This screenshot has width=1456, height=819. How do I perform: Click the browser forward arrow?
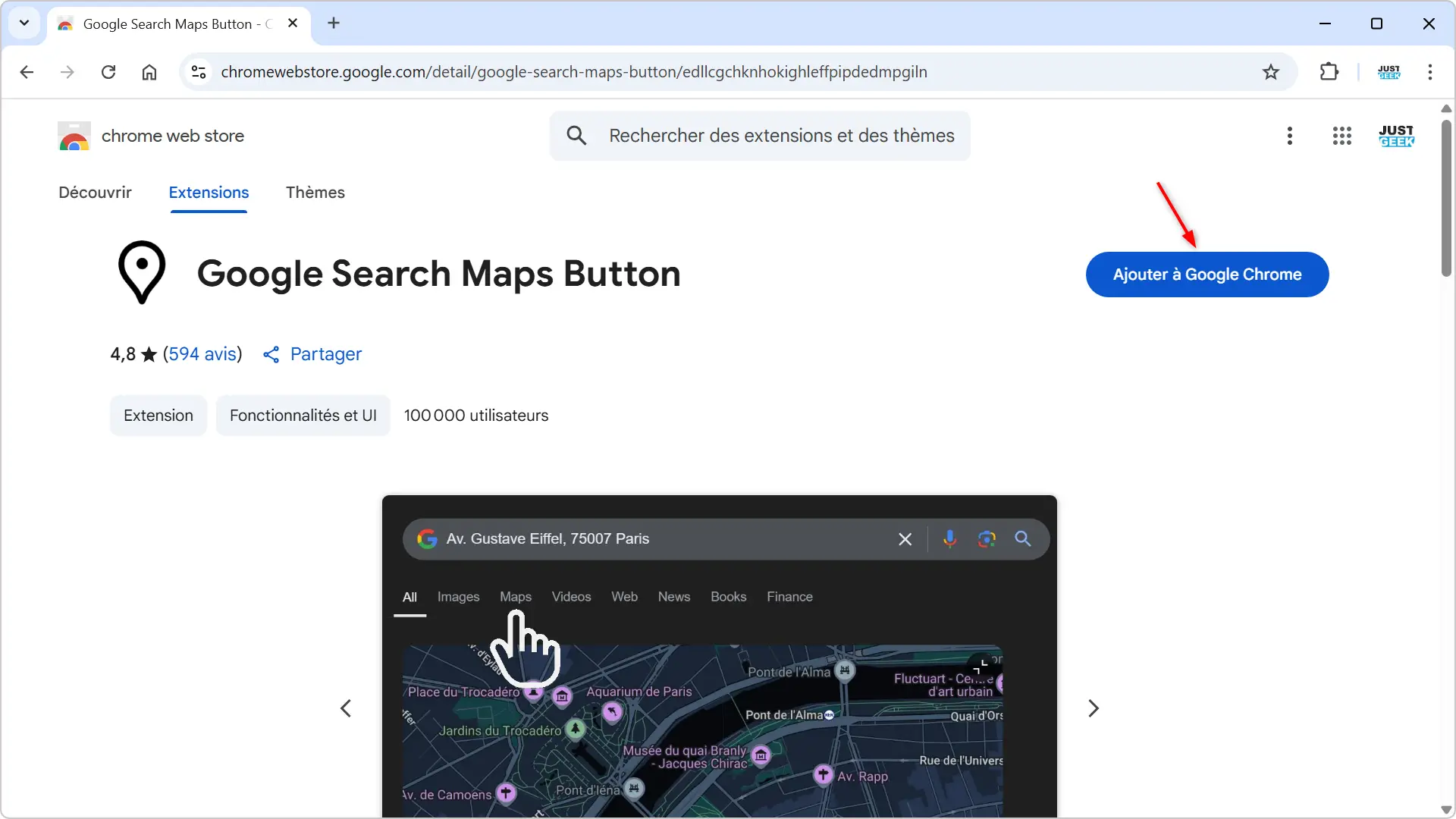(67, 72)
